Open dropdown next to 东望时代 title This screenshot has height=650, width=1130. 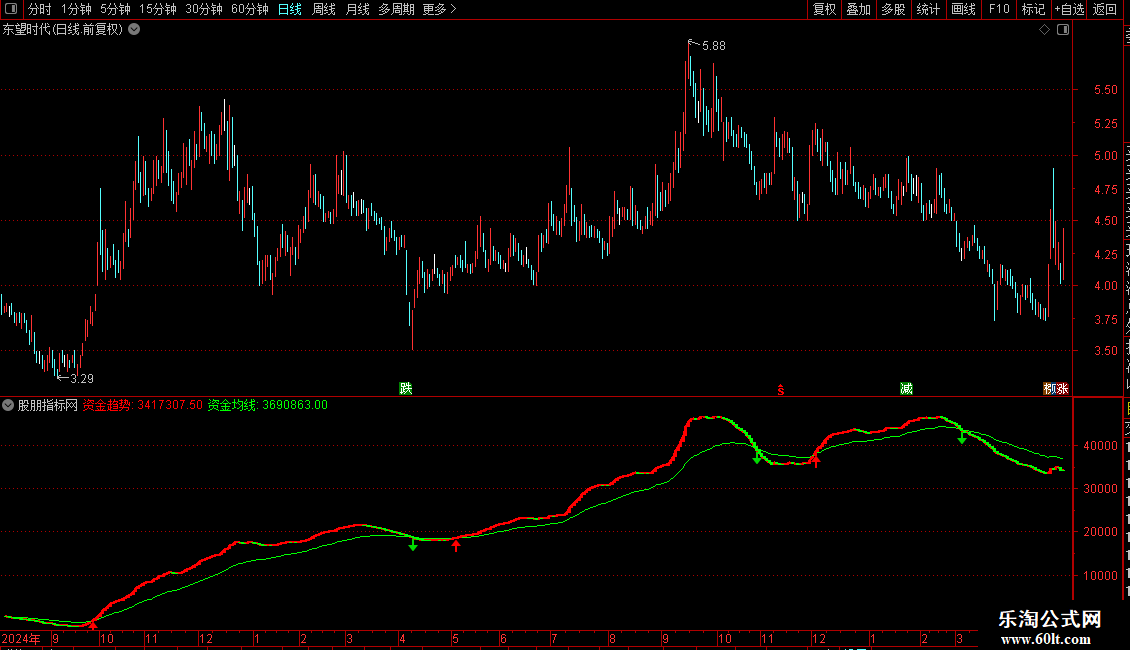134,30
